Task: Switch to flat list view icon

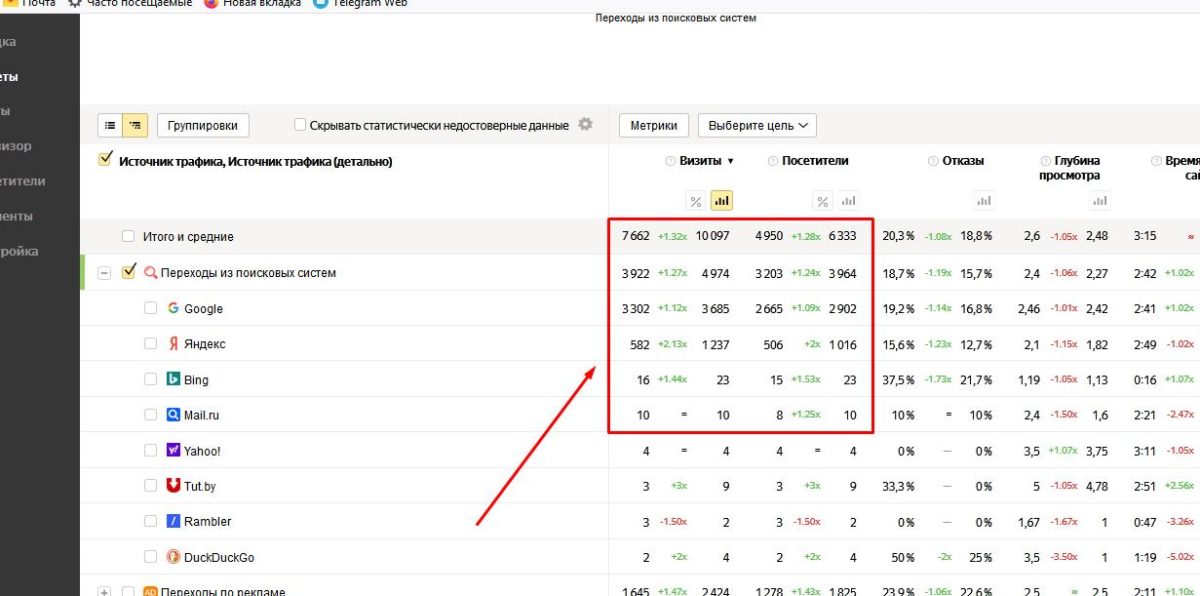Action: point(110,125)
